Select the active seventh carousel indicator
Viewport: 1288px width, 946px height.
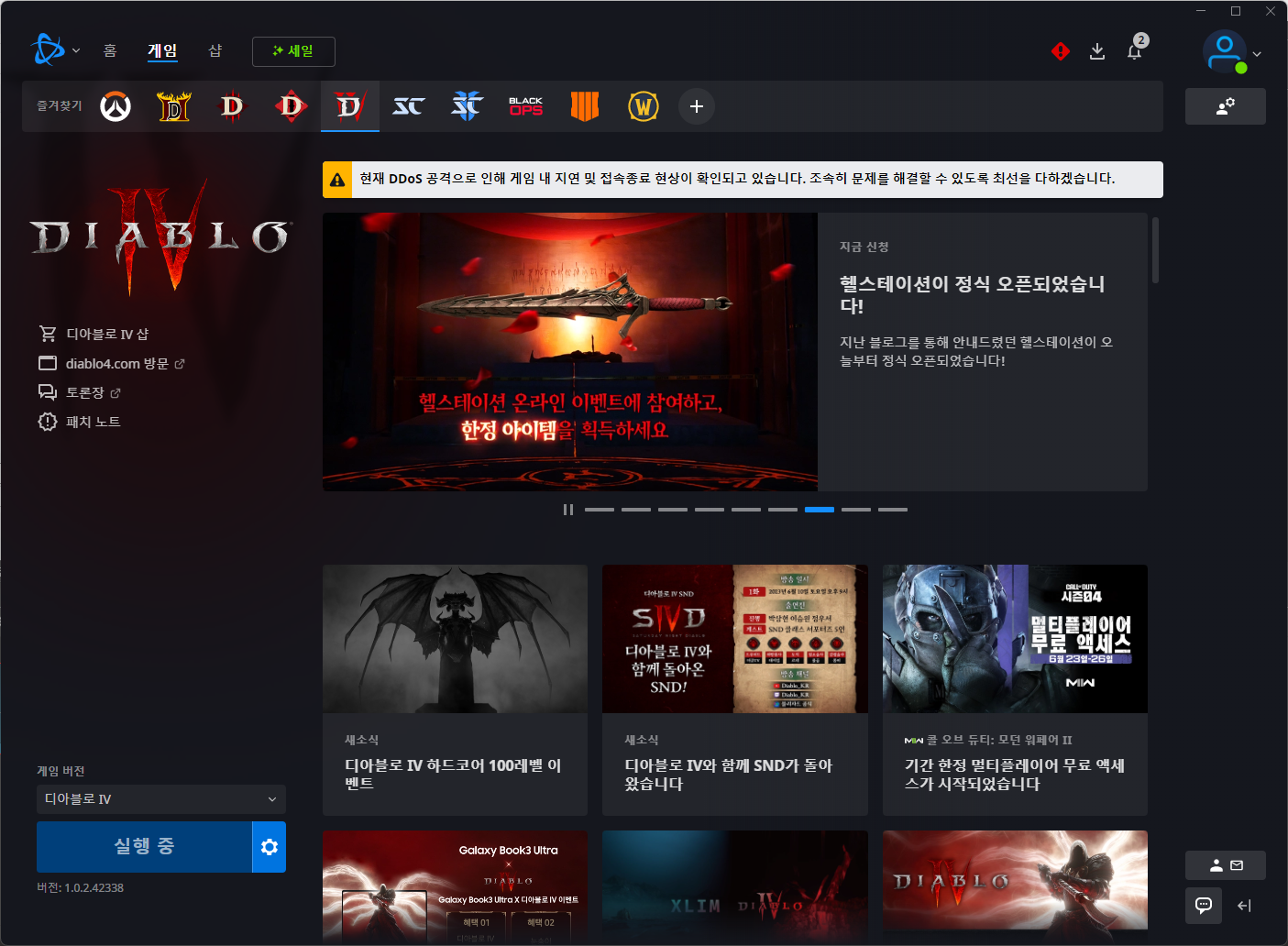tap(820, 510)
